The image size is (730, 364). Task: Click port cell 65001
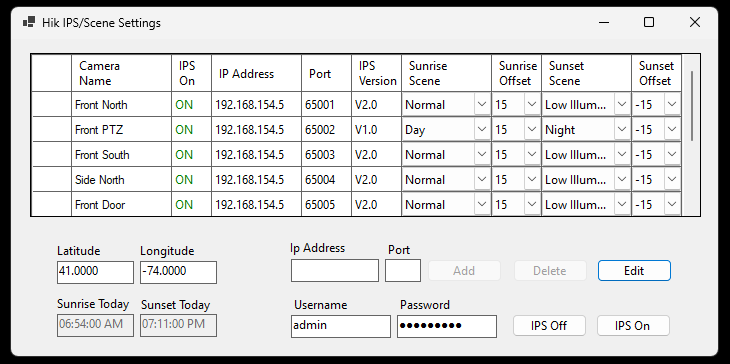pyautogui.click(x=326, y=105)
